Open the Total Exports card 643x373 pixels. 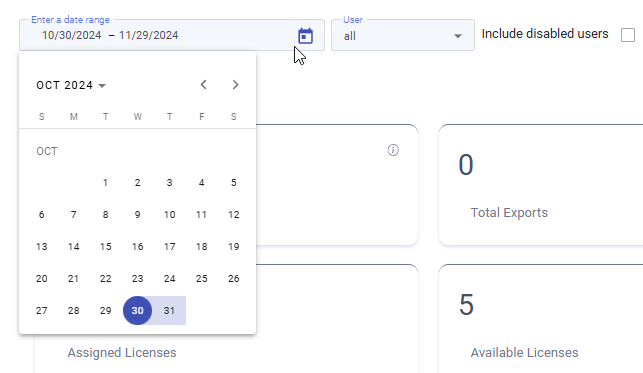coord(541,185)
